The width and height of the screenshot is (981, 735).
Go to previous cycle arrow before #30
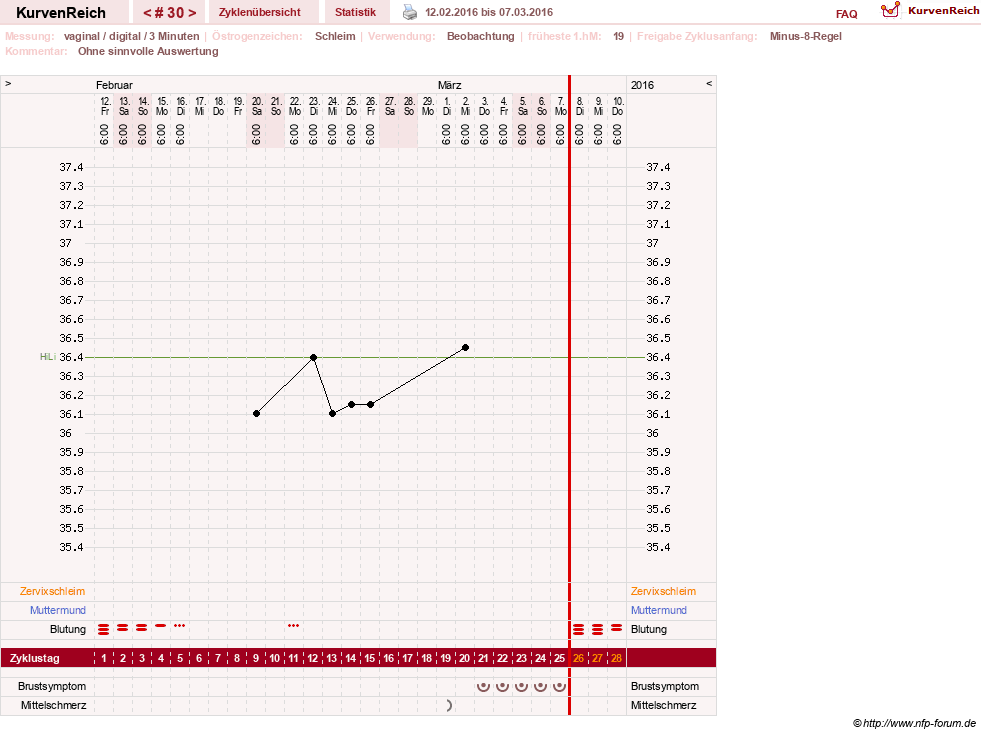click(147, 13)
